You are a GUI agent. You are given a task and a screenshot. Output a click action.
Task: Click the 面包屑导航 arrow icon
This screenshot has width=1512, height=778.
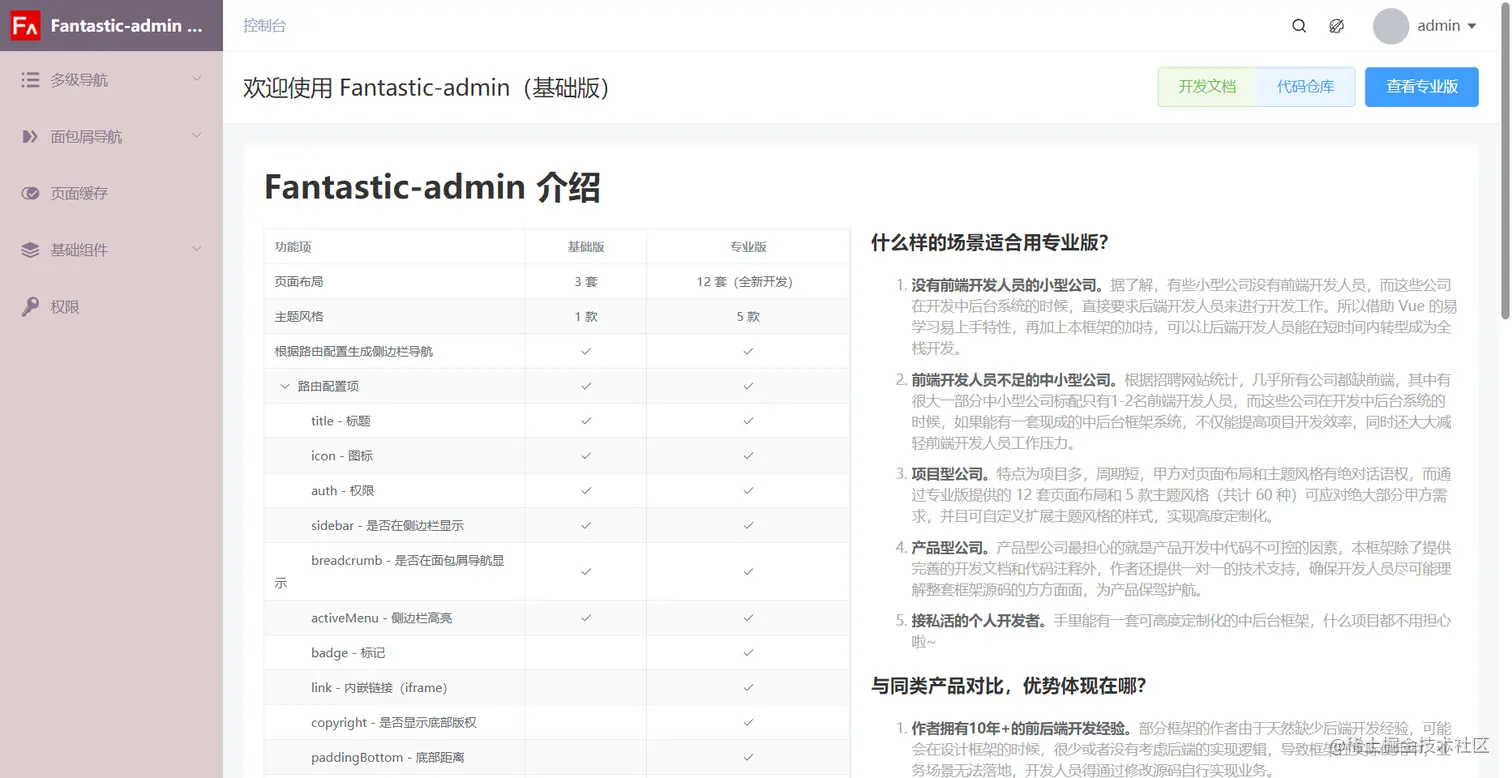30,136
